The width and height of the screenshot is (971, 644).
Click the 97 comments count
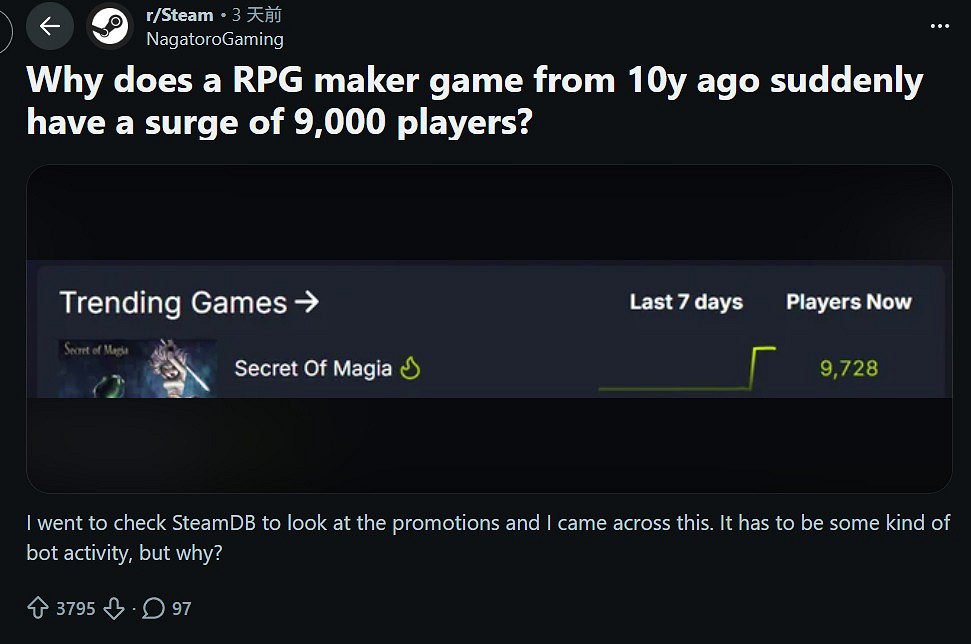181,608
